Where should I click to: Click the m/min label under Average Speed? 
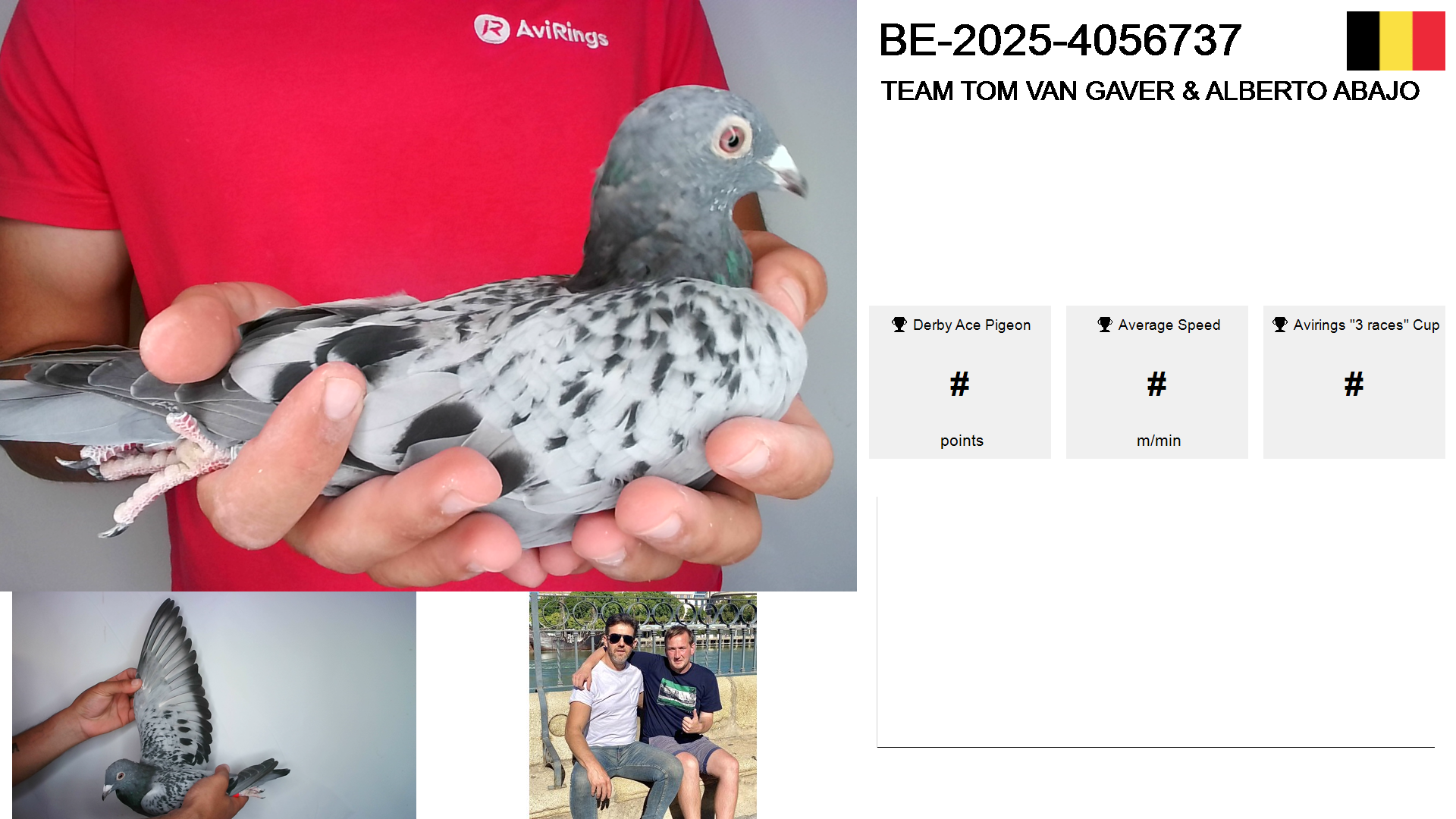1159,441
